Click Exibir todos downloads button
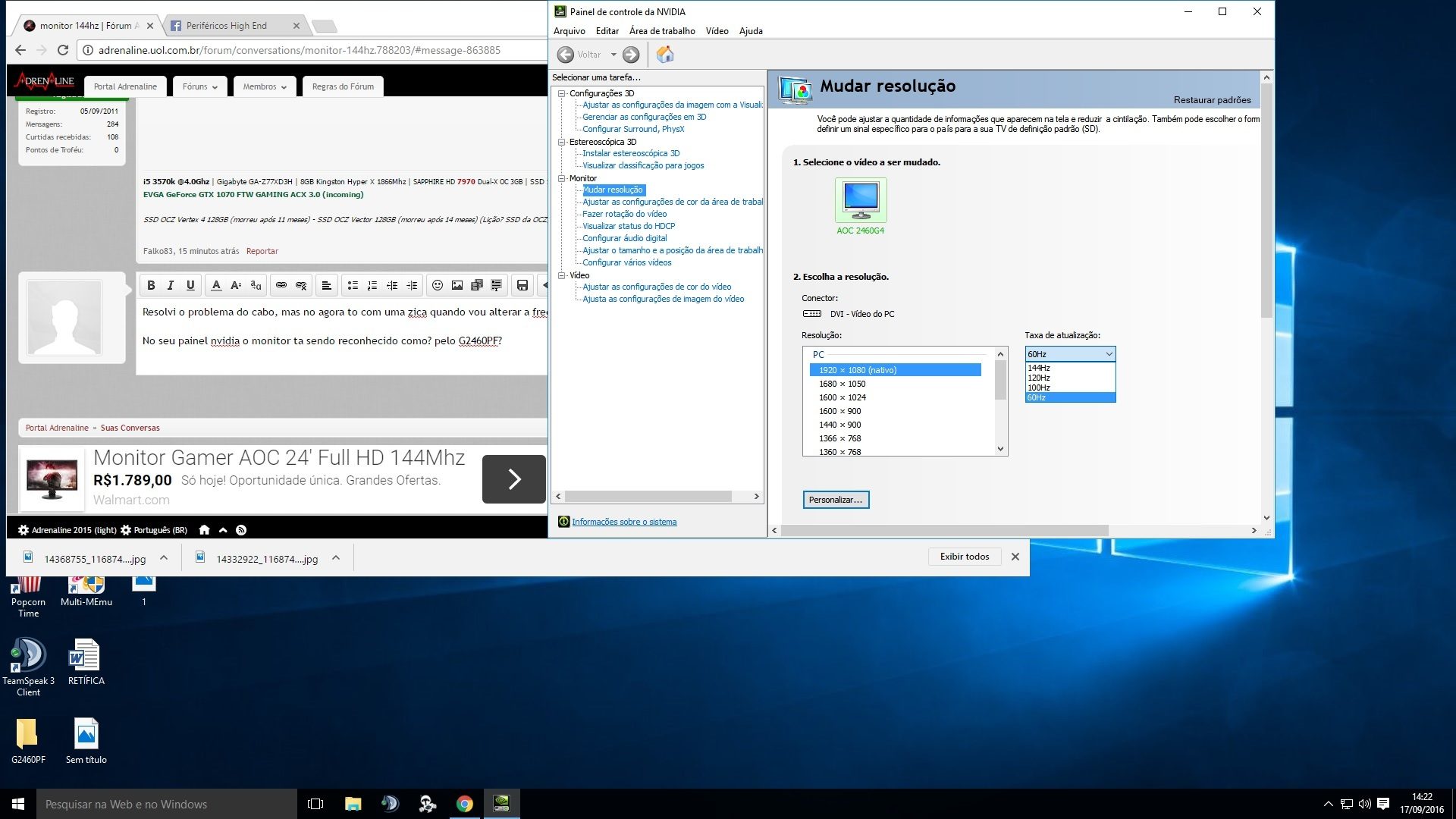The width and height of the screenshot is (1456, 819). tap(965, 557)
